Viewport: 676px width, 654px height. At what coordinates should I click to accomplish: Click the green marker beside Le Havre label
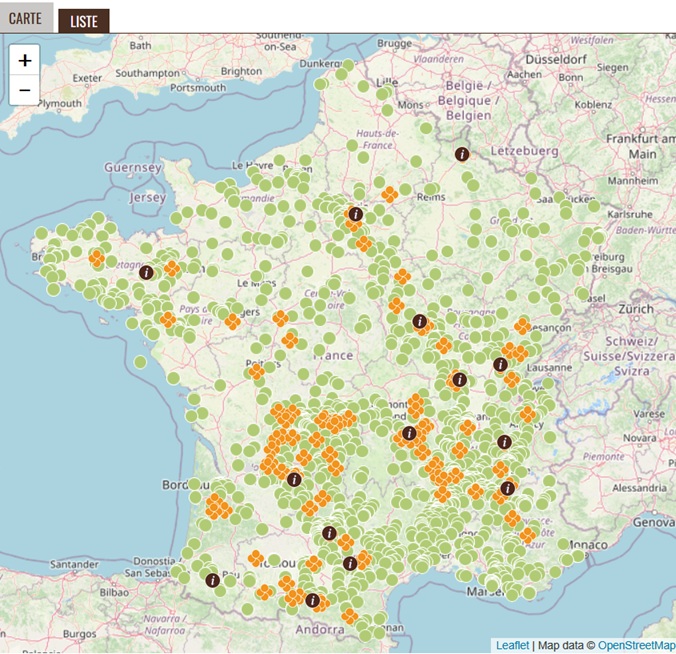point(253,171)
